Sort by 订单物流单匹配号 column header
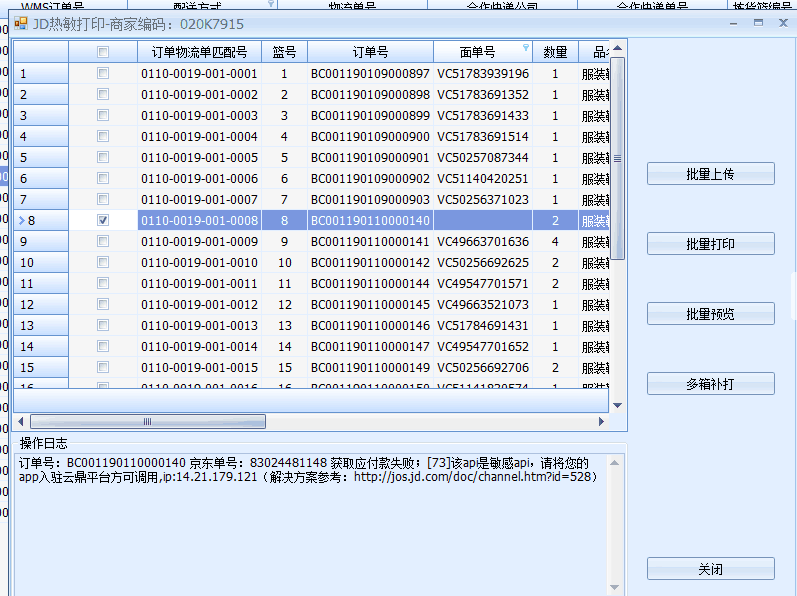Viewport: 797px width, 596px height. pyautogui.click(x=199, y=52)
